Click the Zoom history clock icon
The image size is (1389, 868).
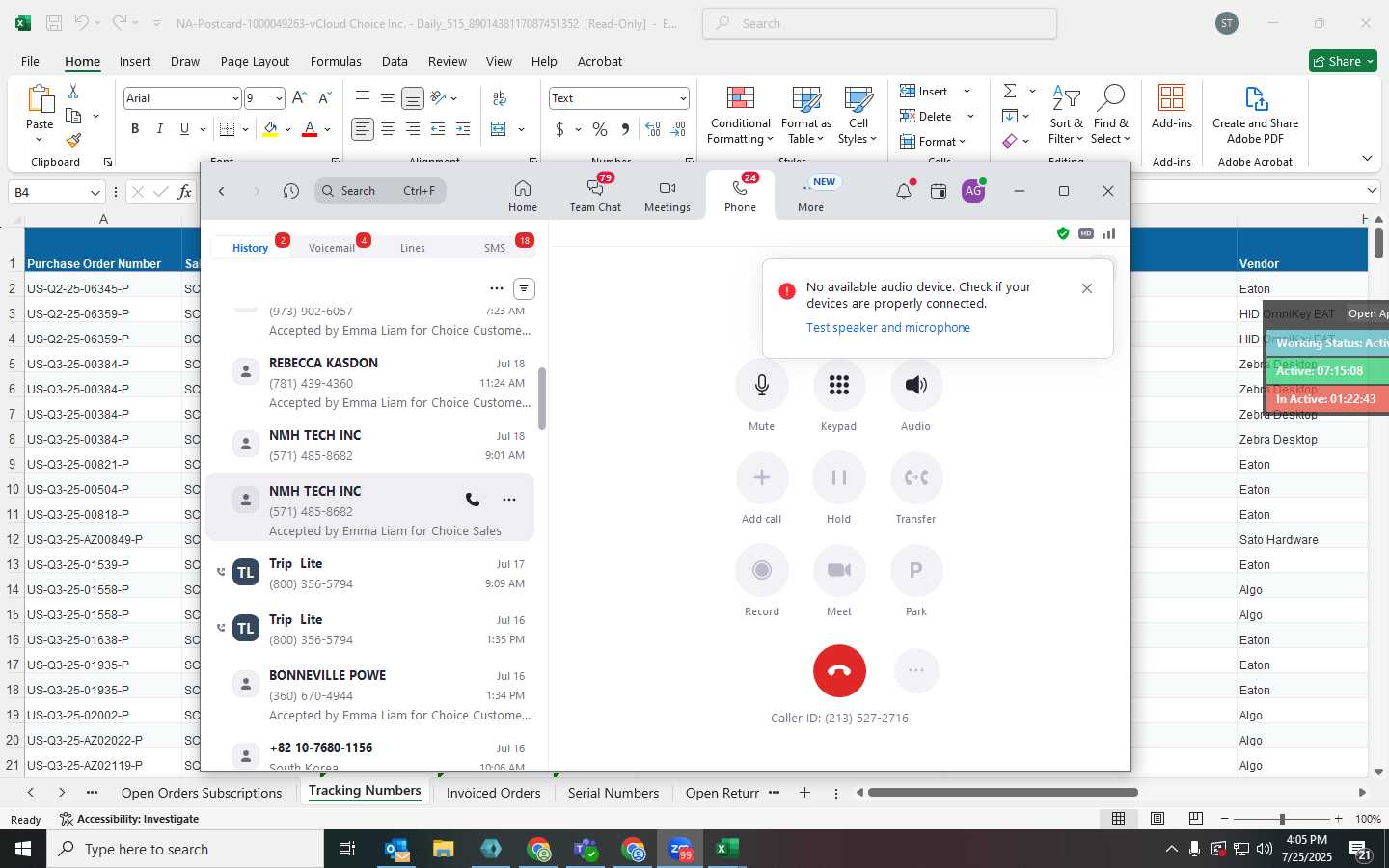pyautogui.click(x=291, y=191)
